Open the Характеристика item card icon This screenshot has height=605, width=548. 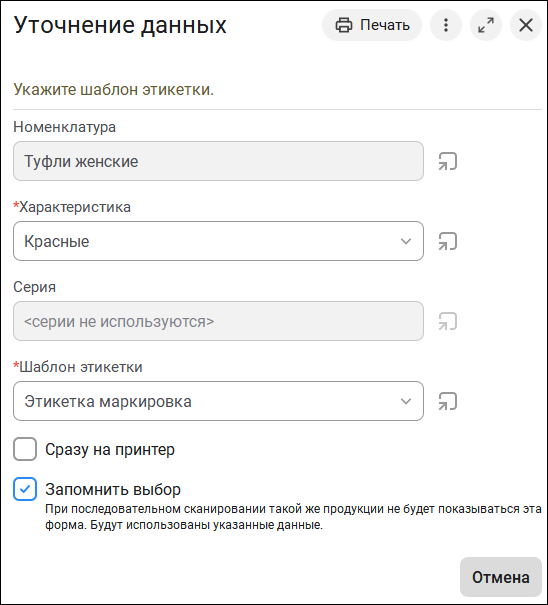(x=448, y=241)
